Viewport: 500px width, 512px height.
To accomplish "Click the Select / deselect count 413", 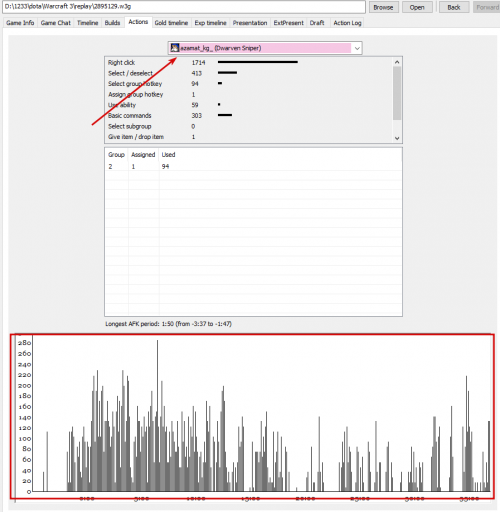I will coord(197,73).
